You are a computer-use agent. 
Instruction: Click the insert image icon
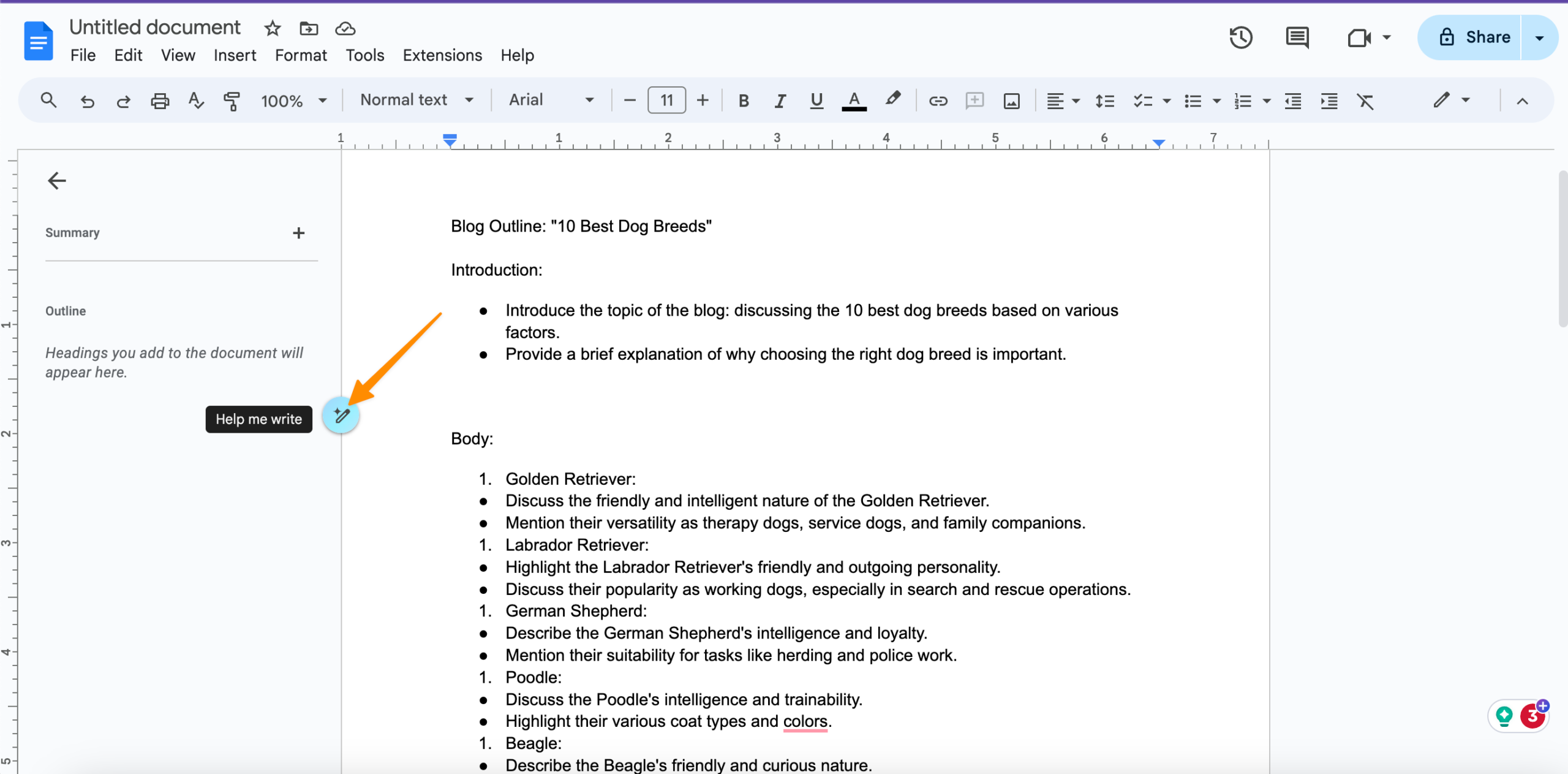click(1011, 101)
